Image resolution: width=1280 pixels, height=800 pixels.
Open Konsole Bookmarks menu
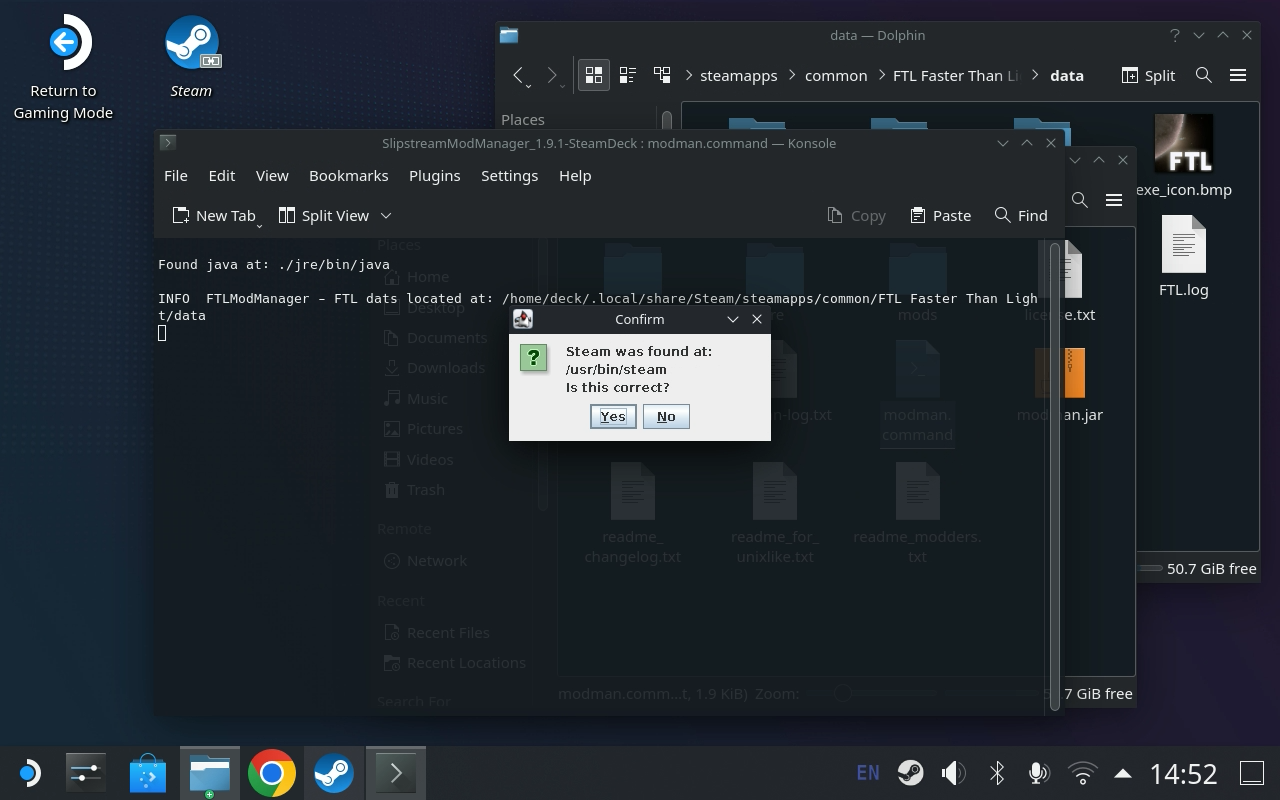tap(348, 175)
